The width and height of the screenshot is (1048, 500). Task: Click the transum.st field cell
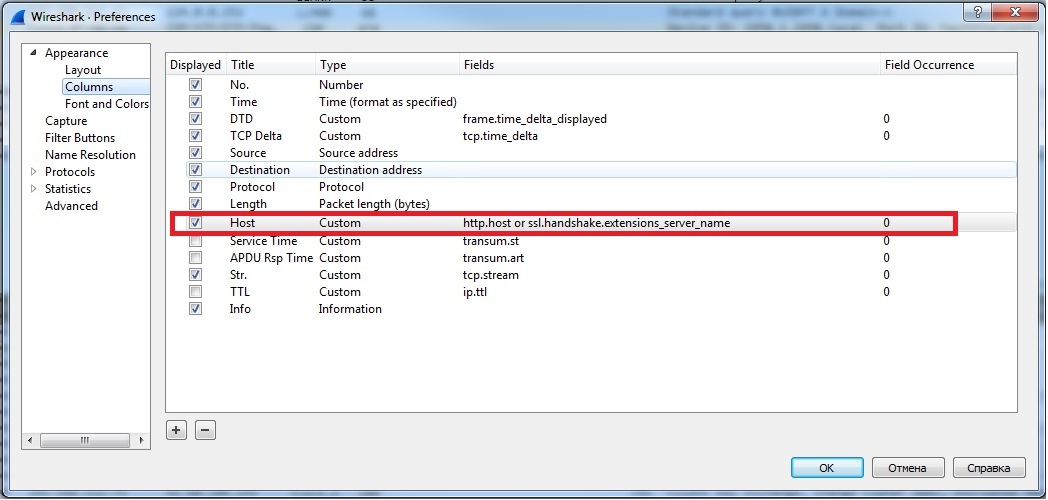[491, 241]
